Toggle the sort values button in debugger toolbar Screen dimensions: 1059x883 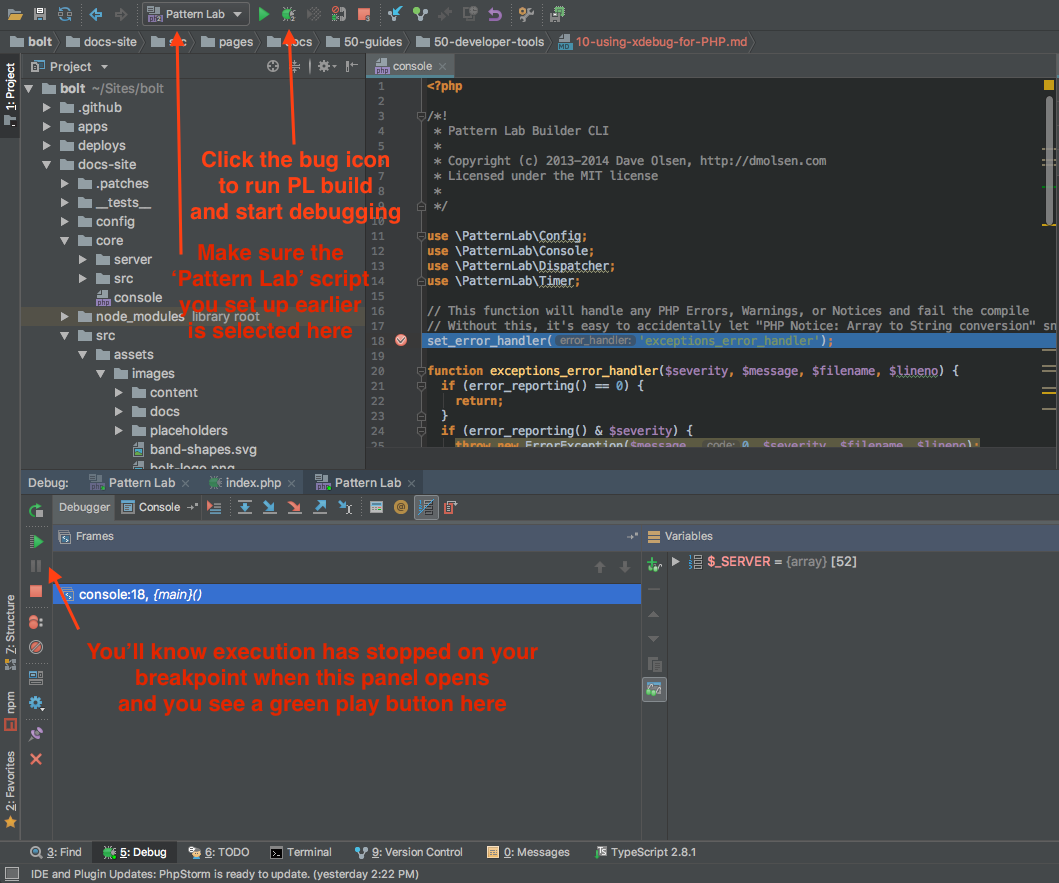point(426,507)
